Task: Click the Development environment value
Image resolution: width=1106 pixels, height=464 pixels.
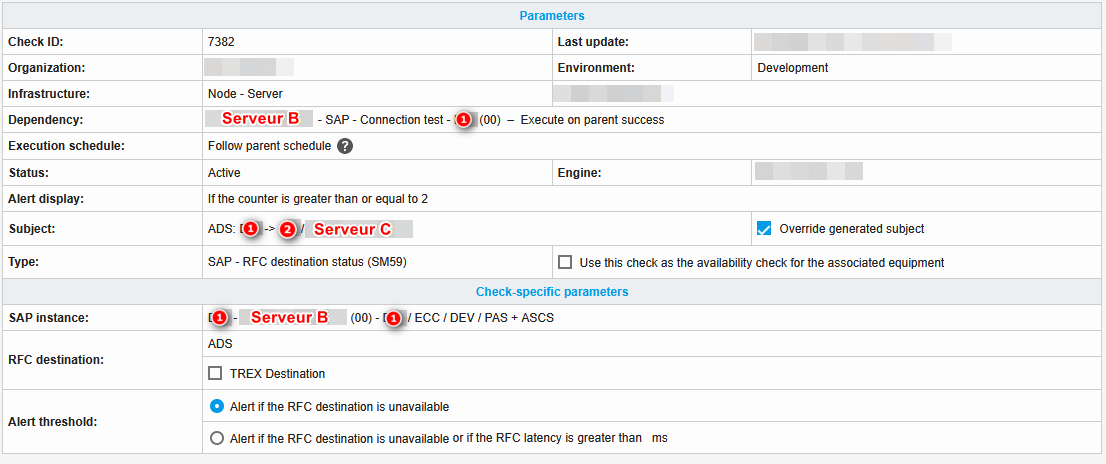Action: coord(793,68)
